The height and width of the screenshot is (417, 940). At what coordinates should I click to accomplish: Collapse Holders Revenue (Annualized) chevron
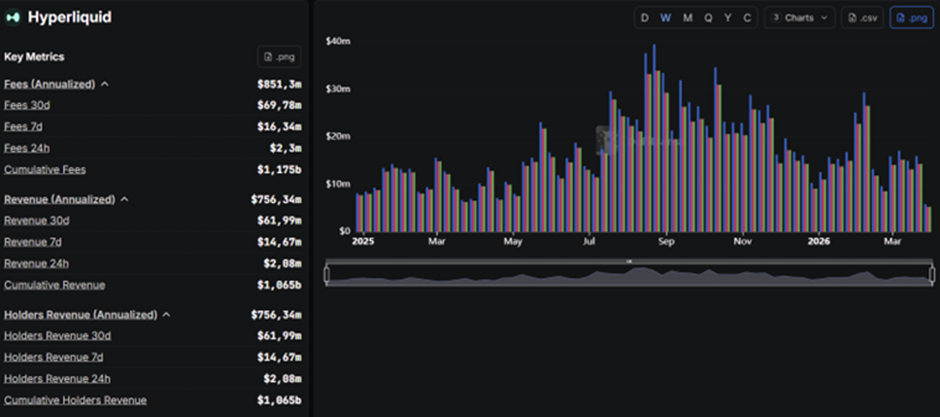pyautogui.click(x=167, y=315)
